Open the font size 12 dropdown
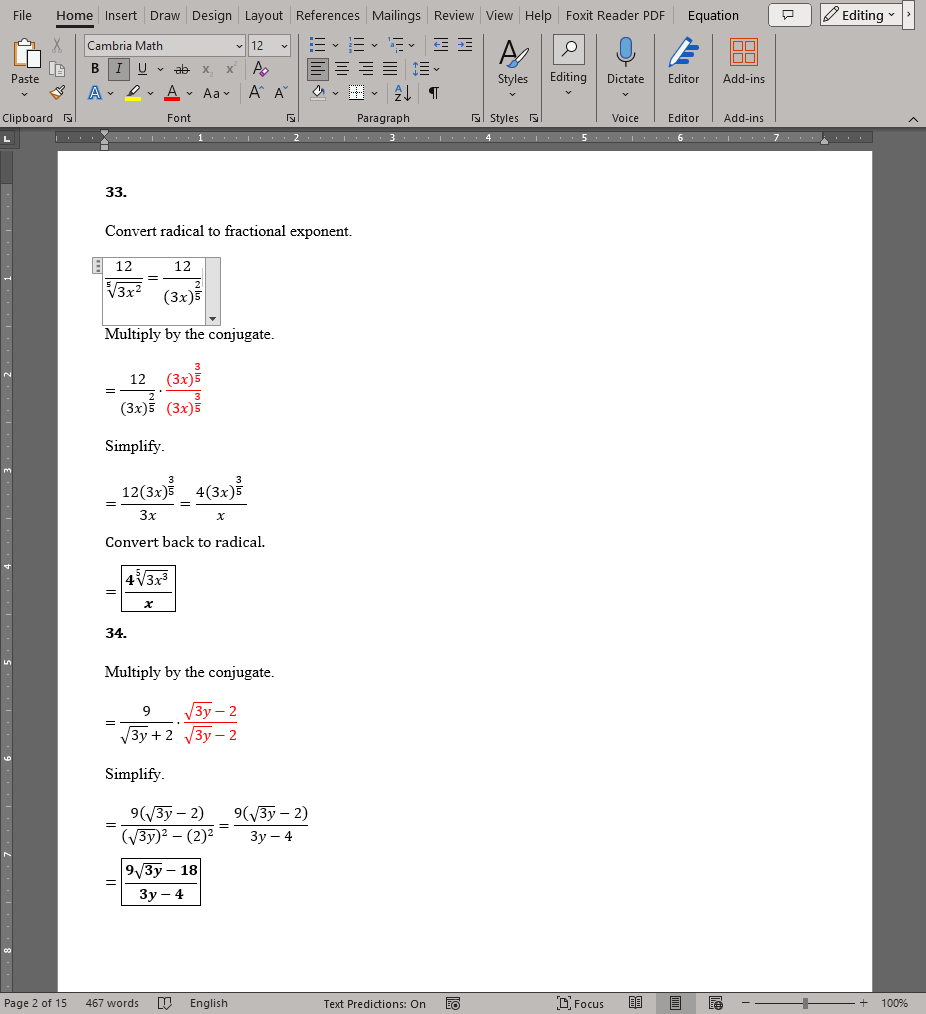The width and height of the screenshot is (926, 1014). (284, 46)
